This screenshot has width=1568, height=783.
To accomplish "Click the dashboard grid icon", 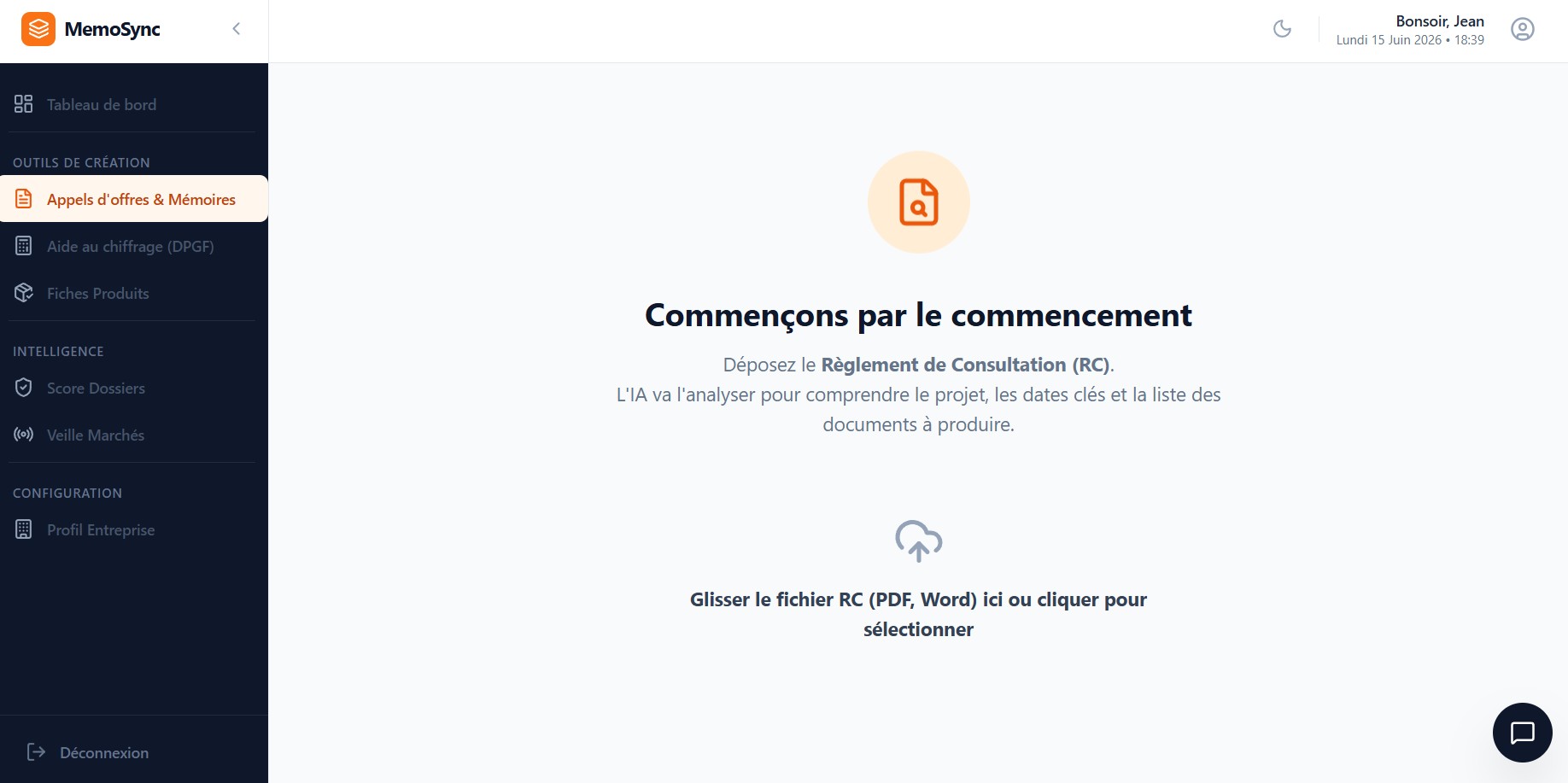I will 24,104.
